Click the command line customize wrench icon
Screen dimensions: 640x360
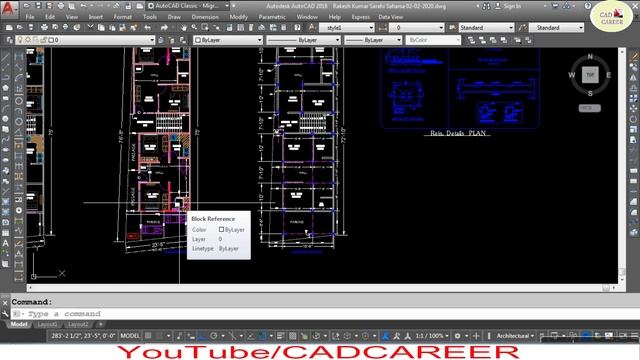[5, 313]
